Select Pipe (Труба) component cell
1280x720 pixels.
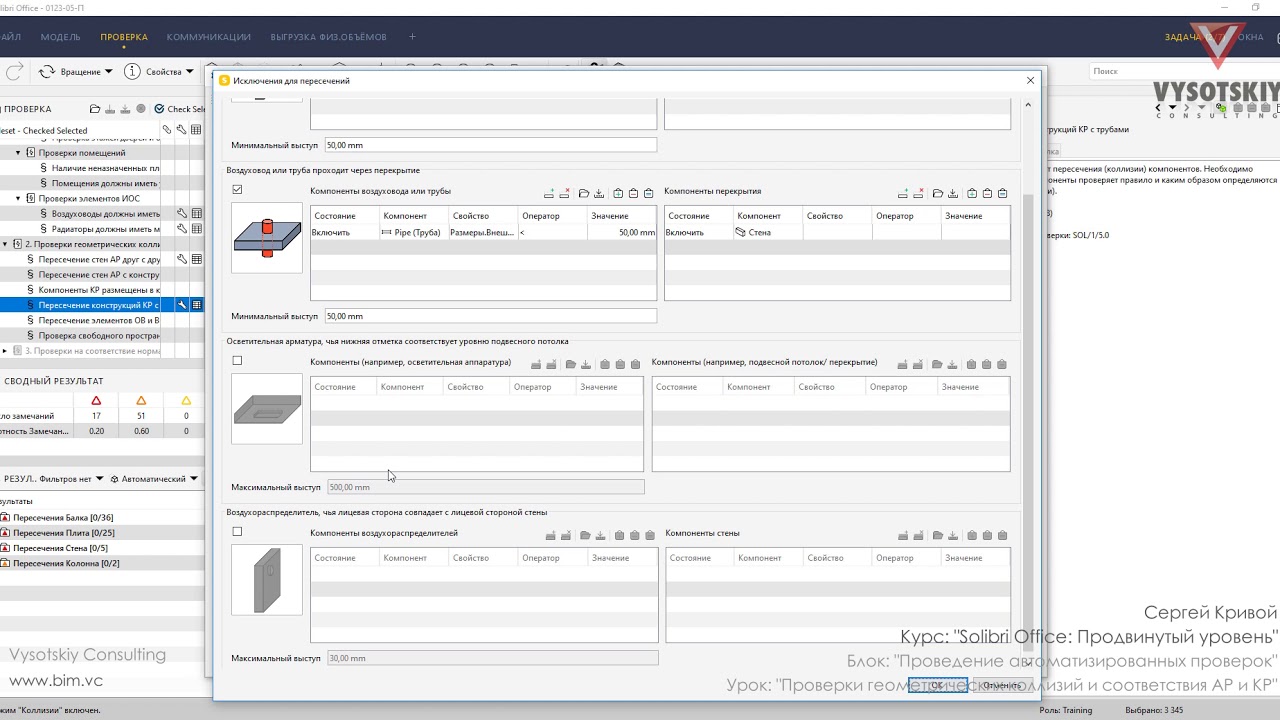click(414, 232)
